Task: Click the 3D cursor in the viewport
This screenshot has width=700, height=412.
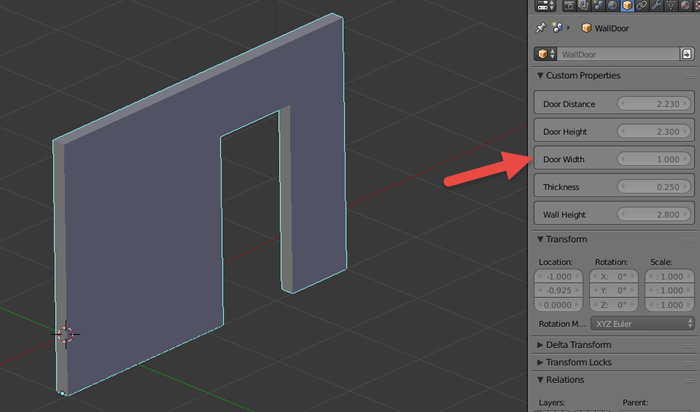Action: (x=66, y=334)
